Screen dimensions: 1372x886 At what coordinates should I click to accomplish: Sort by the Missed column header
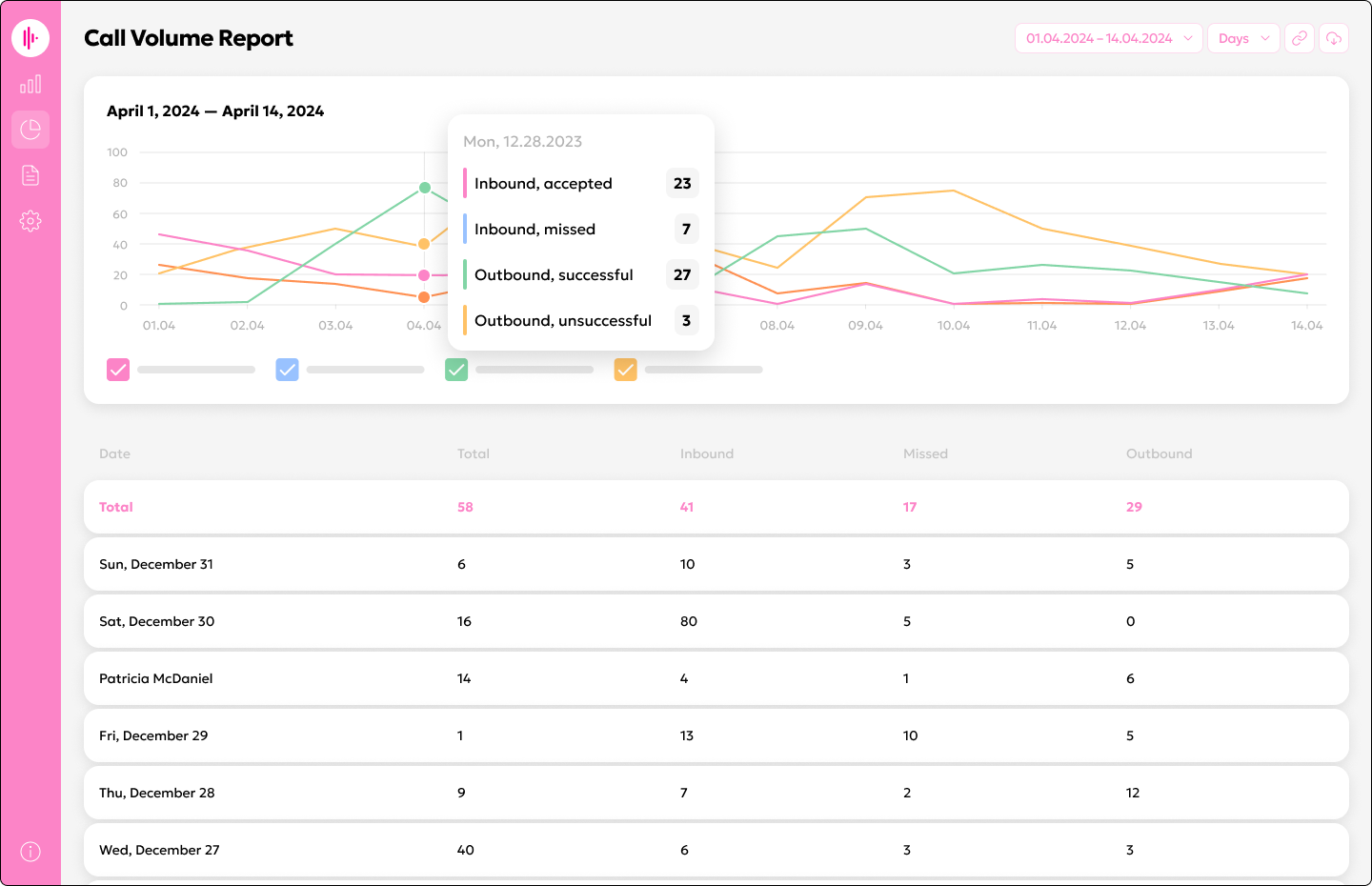925,453
